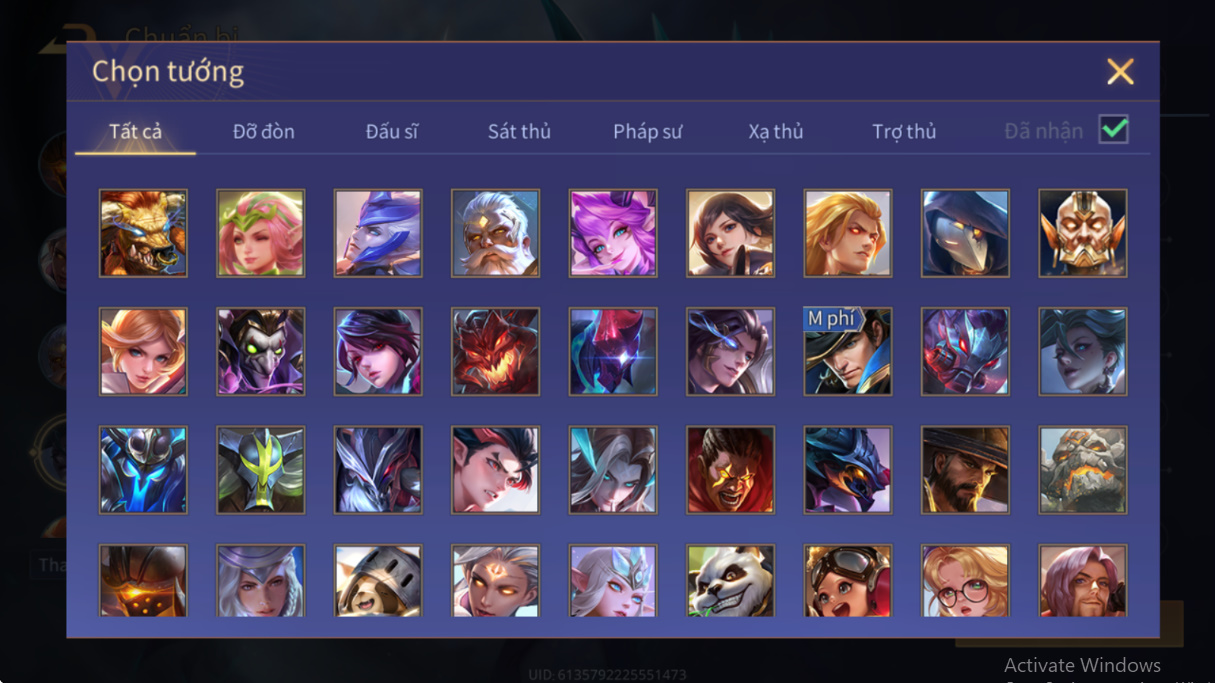Filter heroes by 'Pháp sư' tab

648,132
